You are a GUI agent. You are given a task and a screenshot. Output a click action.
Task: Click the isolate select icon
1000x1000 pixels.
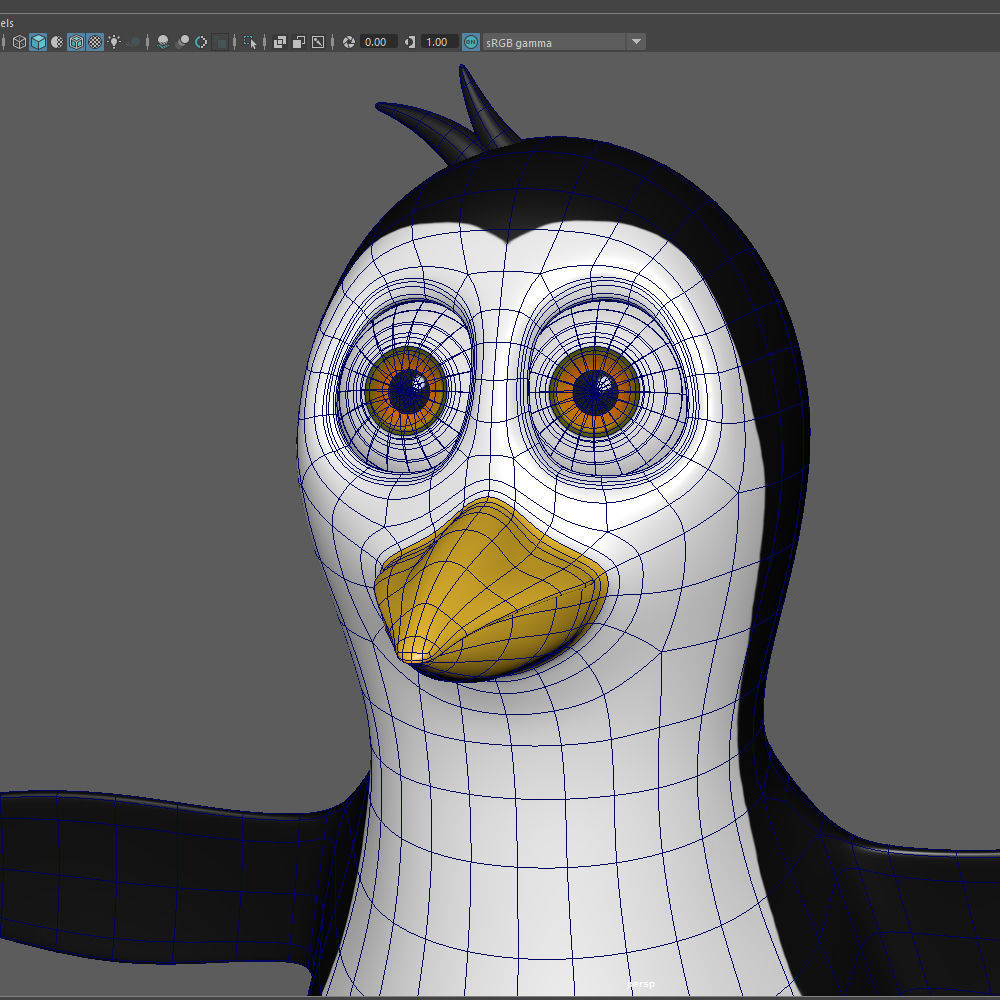(x=250, y=42)
